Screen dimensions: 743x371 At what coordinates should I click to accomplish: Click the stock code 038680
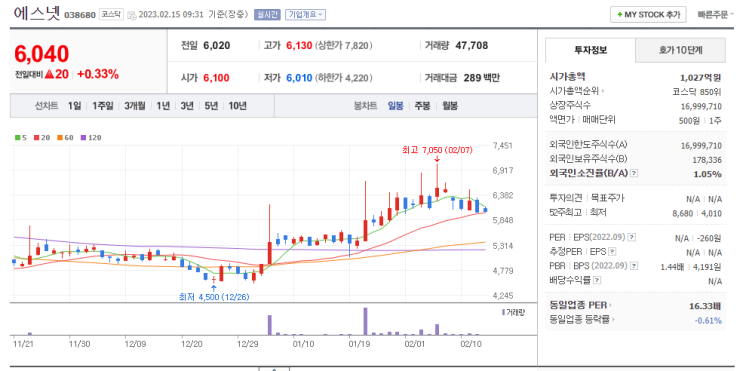[80, 15]
